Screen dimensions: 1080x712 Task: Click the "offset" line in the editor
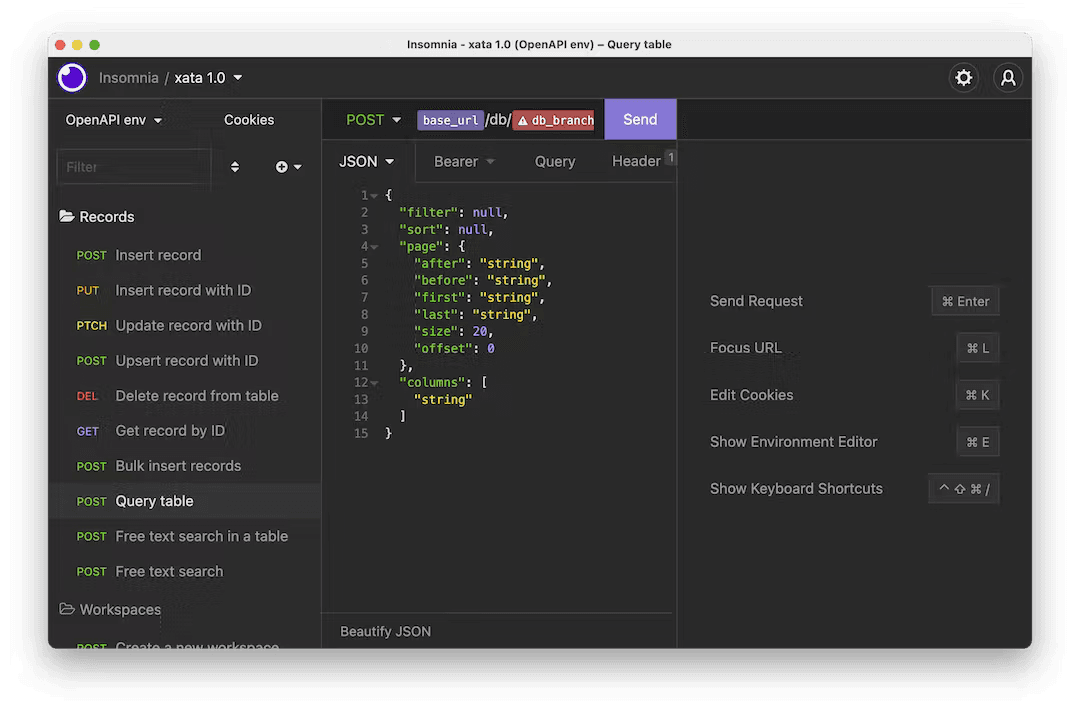[453, 348]
